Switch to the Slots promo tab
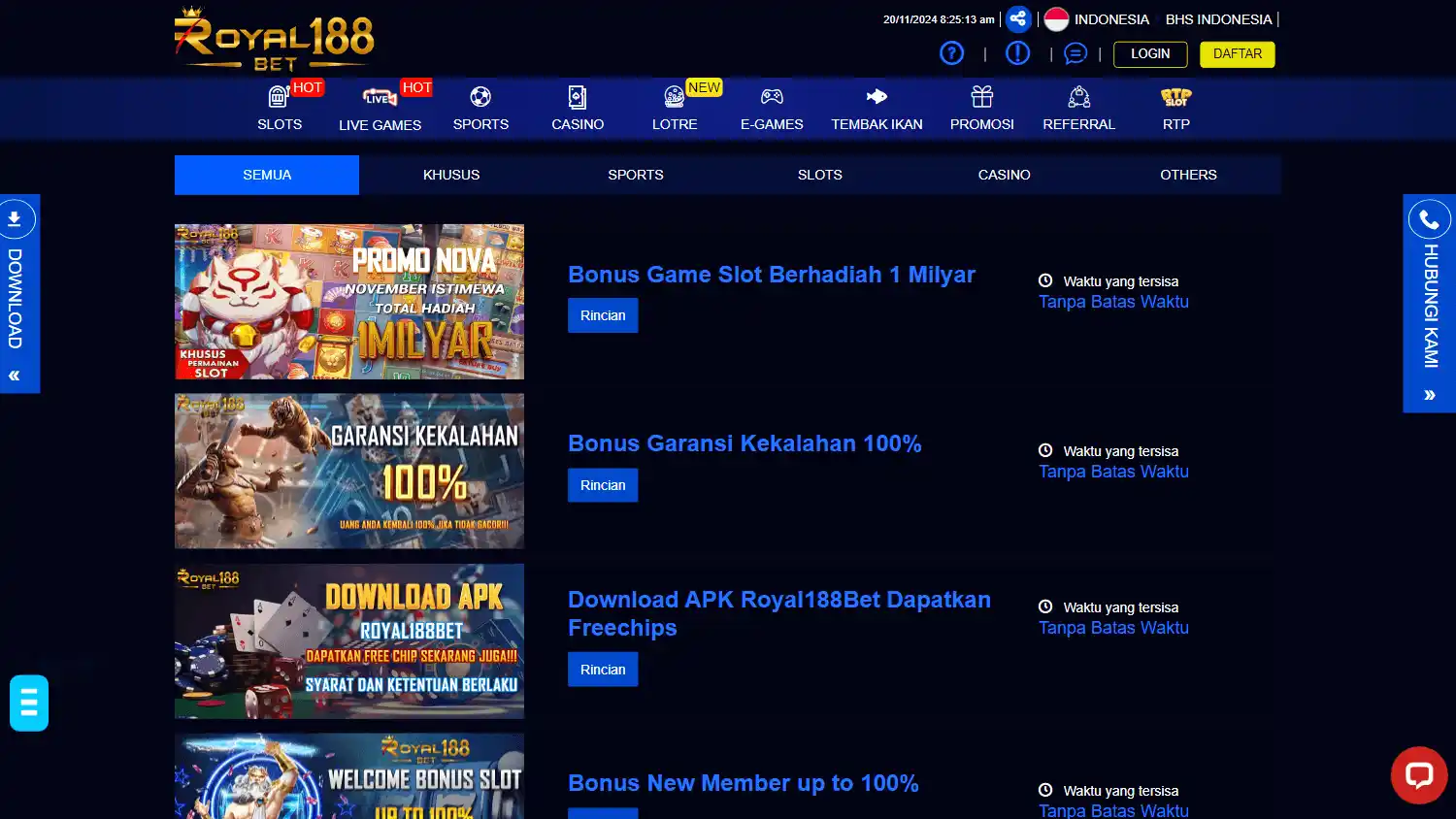The height and width of the screenshot is (819, 1456). [x=820, y=175]
